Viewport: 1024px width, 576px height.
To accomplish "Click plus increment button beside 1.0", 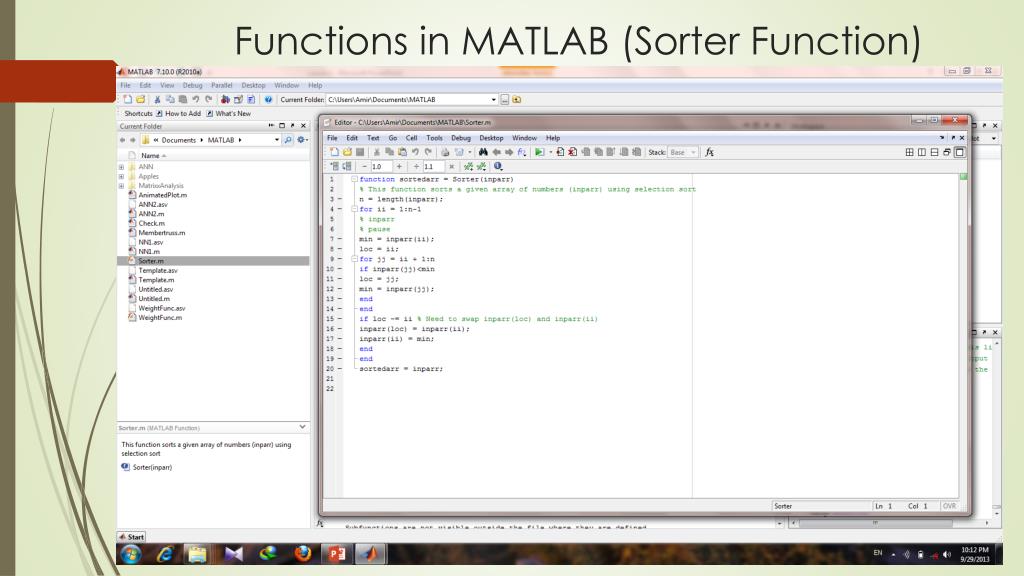I will [x=400, y=167].
